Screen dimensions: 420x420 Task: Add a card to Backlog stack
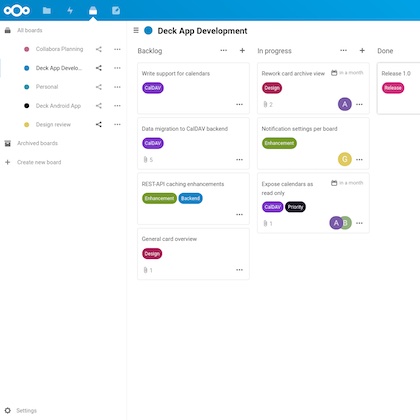(x=242, y=51)
